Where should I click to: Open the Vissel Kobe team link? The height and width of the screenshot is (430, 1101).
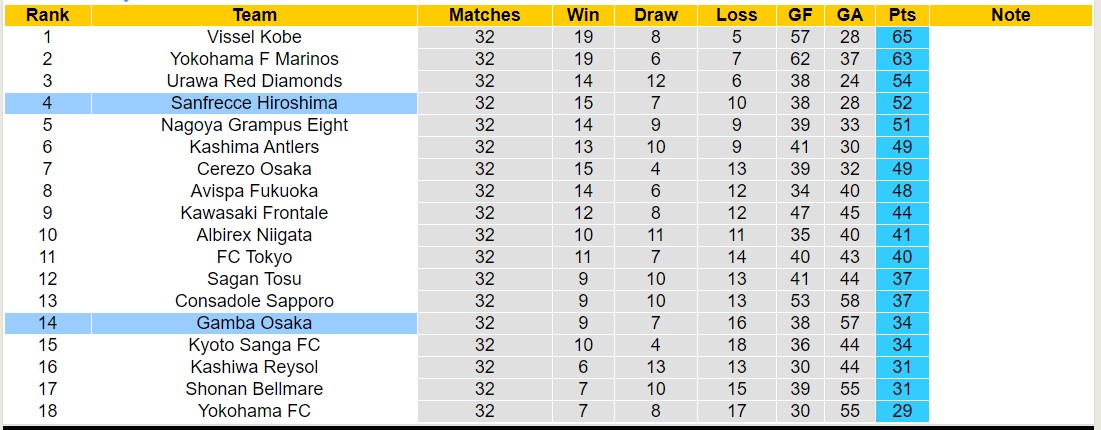pyautogui.click(x=254, y=37)
